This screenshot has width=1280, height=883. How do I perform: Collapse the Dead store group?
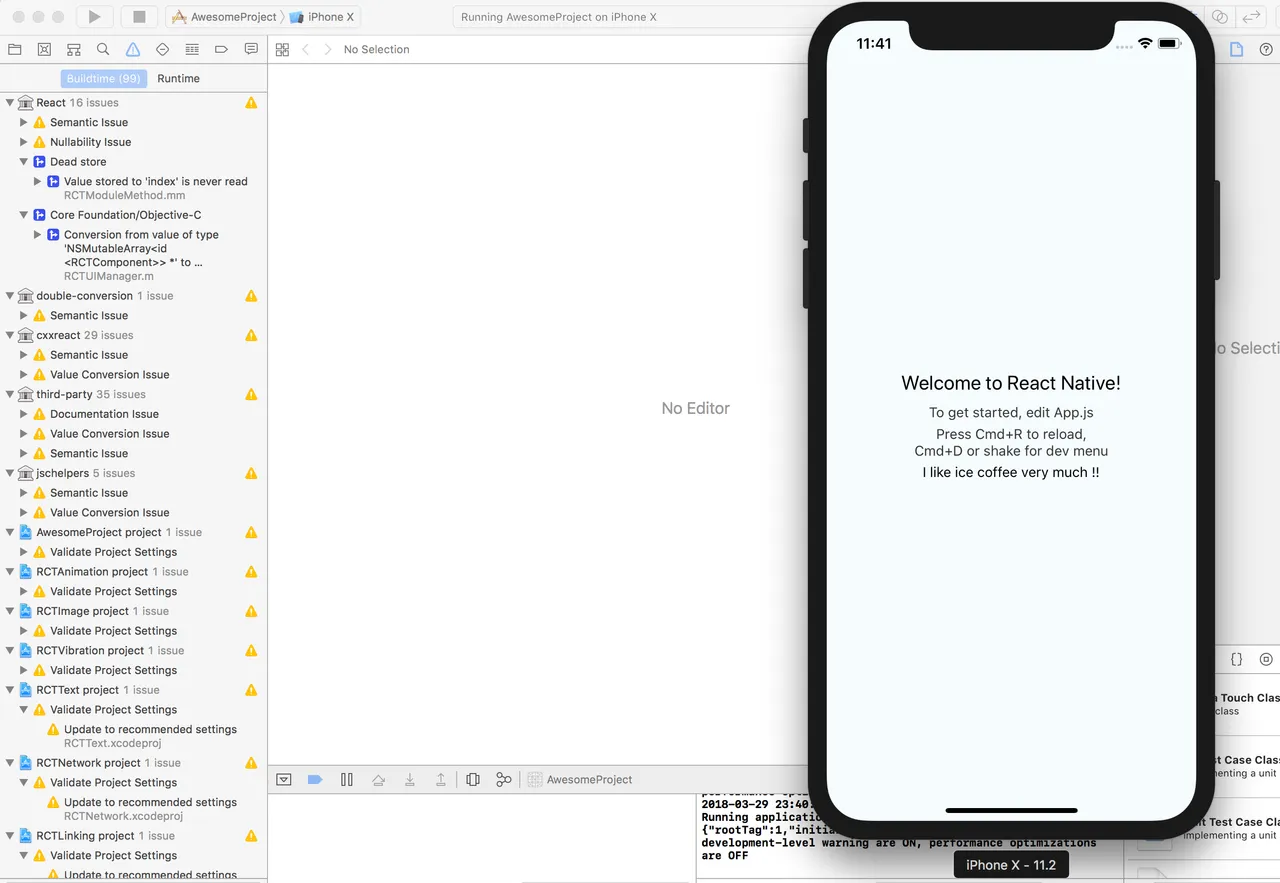[24, 161]
